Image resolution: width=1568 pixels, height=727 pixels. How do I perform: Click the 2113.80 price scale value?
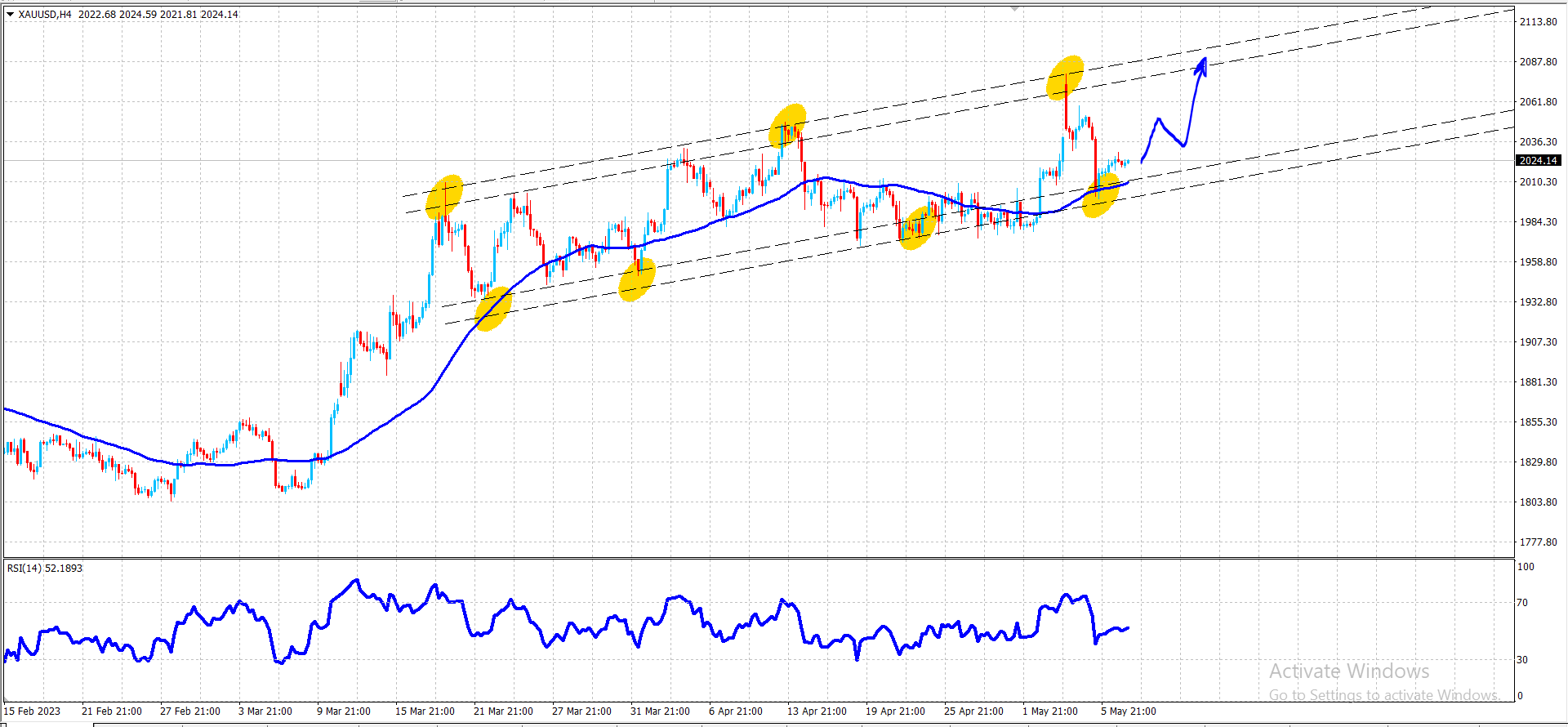tap(1539, 22)
